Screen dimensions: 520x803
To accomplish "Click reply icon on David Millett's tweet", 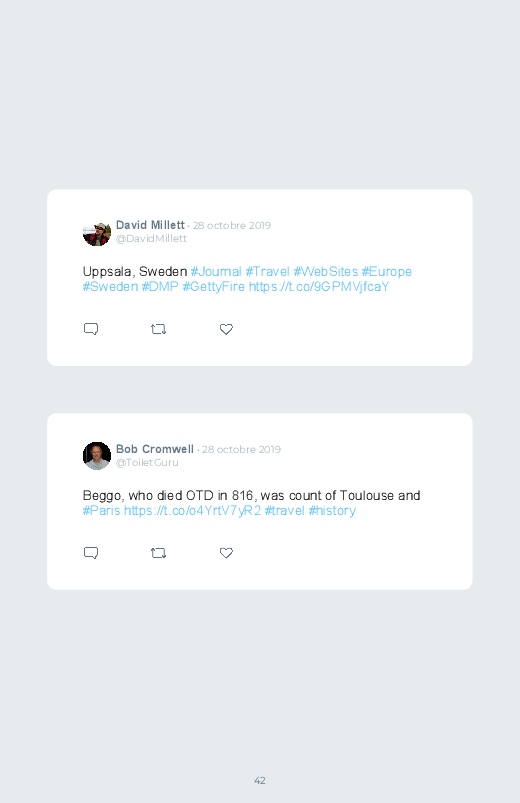I will 91,329.
